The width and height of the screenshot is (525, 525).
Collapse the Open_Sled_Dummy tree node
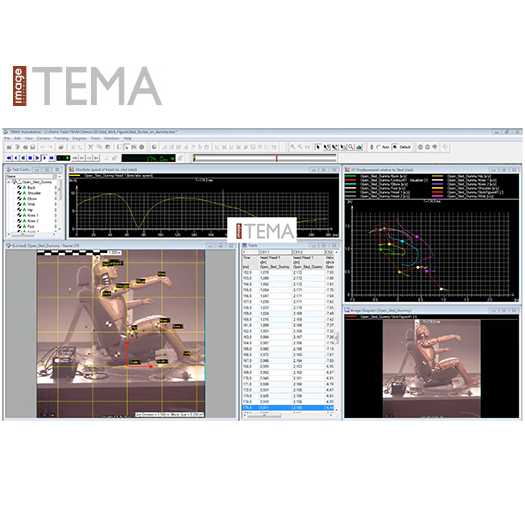point(9,182)
